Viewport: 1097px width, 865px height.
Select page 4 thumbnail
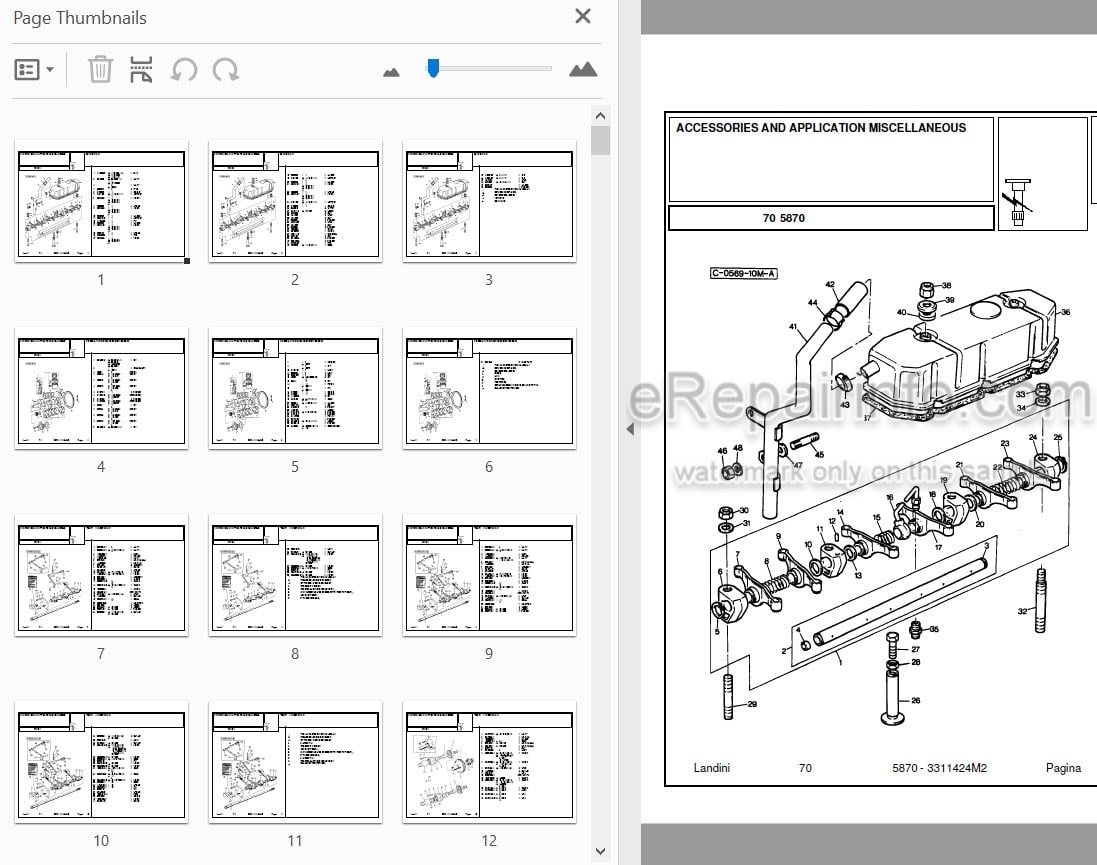pos(101,388)
